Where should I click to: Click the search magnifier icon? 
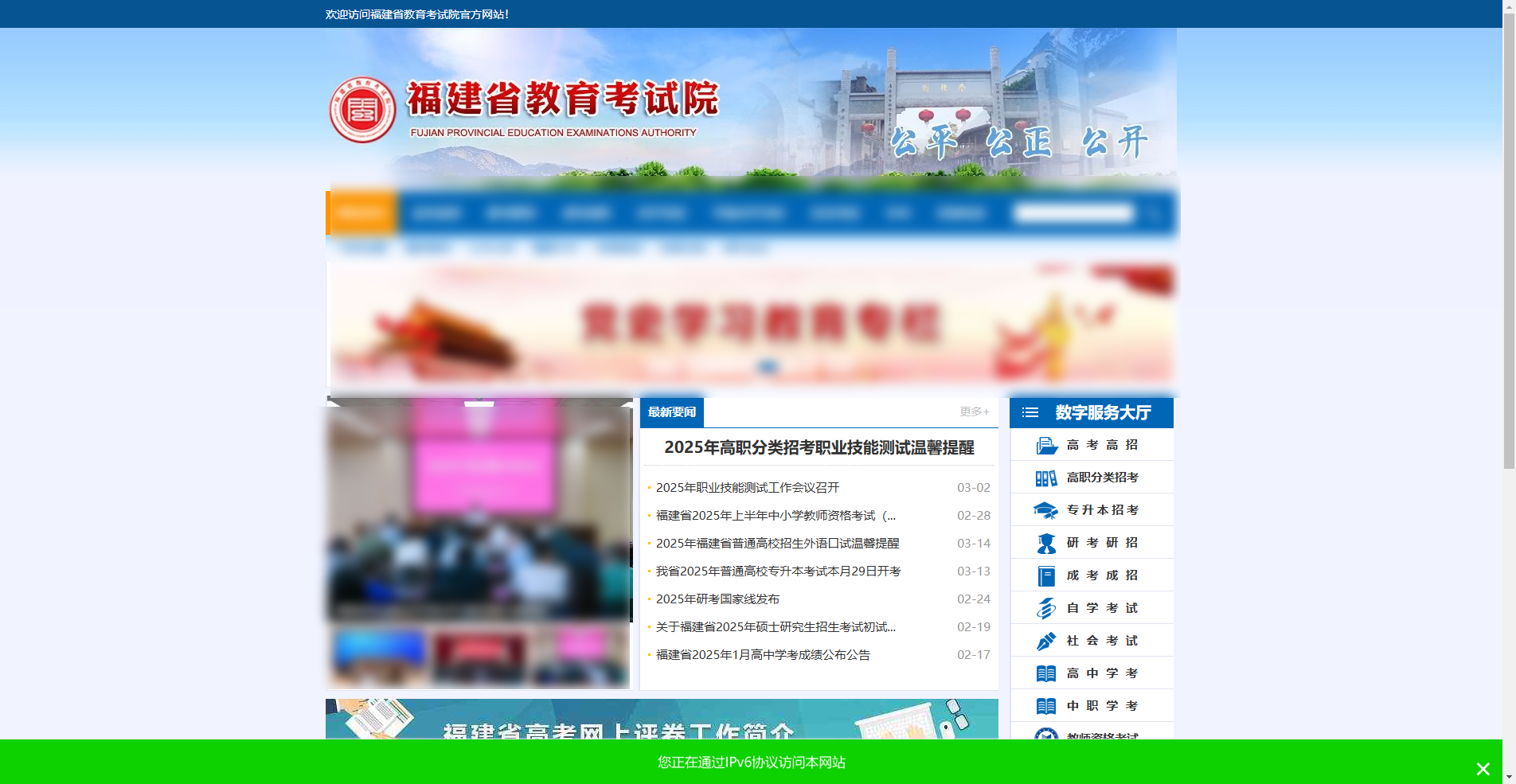pos(1152,213)
